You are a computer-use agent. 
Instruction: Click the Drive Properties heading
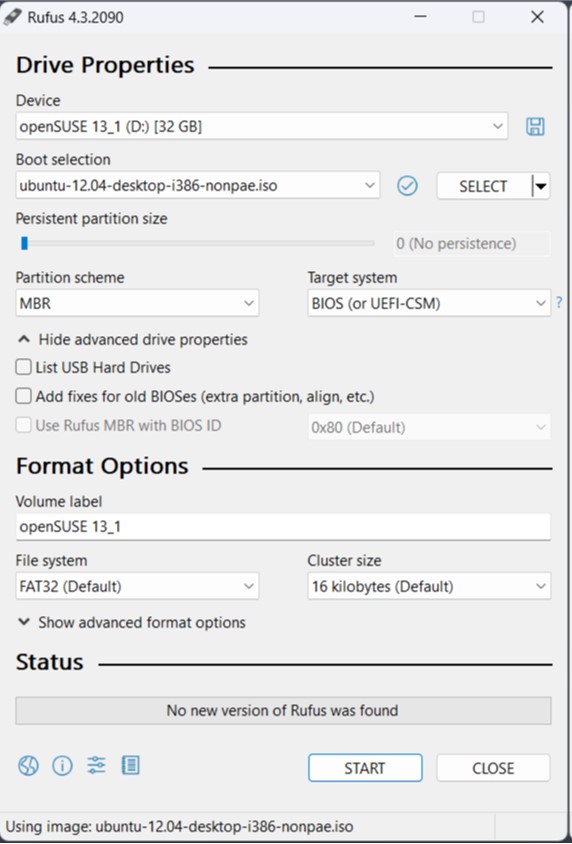[105, 65]
